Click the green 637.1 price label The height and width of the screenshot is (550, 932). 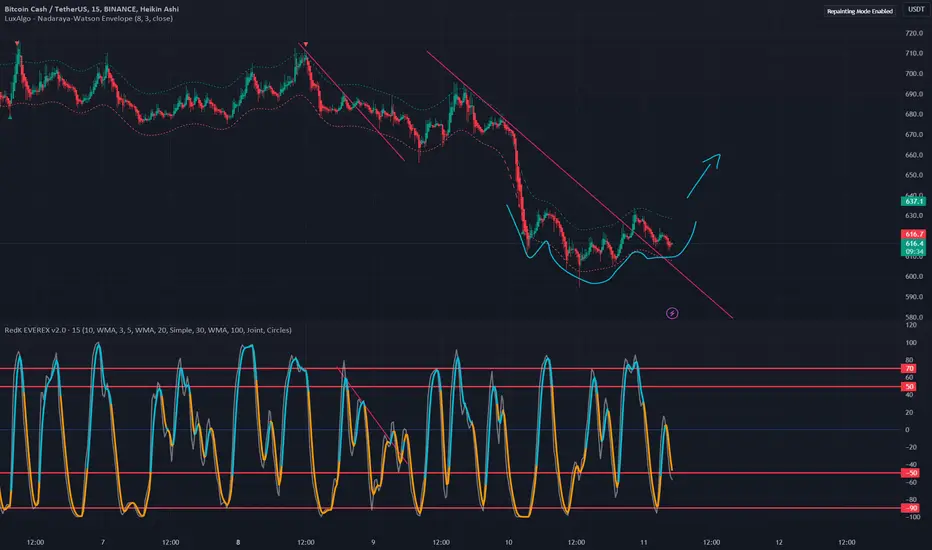[914, 202]
